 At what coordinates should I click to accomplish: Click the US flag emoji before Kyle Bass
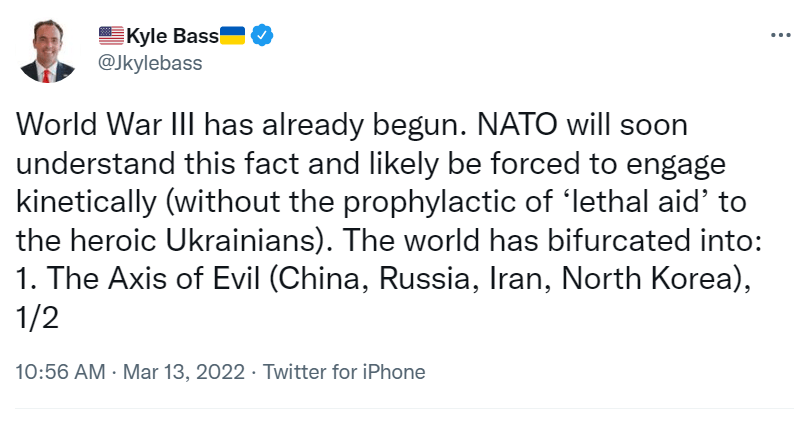click(110, 37)
